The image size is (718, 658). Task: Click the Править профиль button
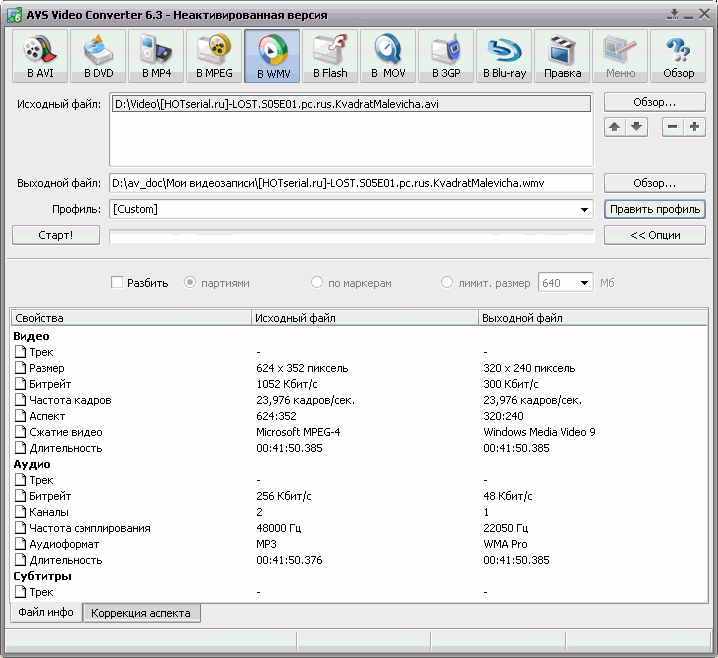coord(654,209)
